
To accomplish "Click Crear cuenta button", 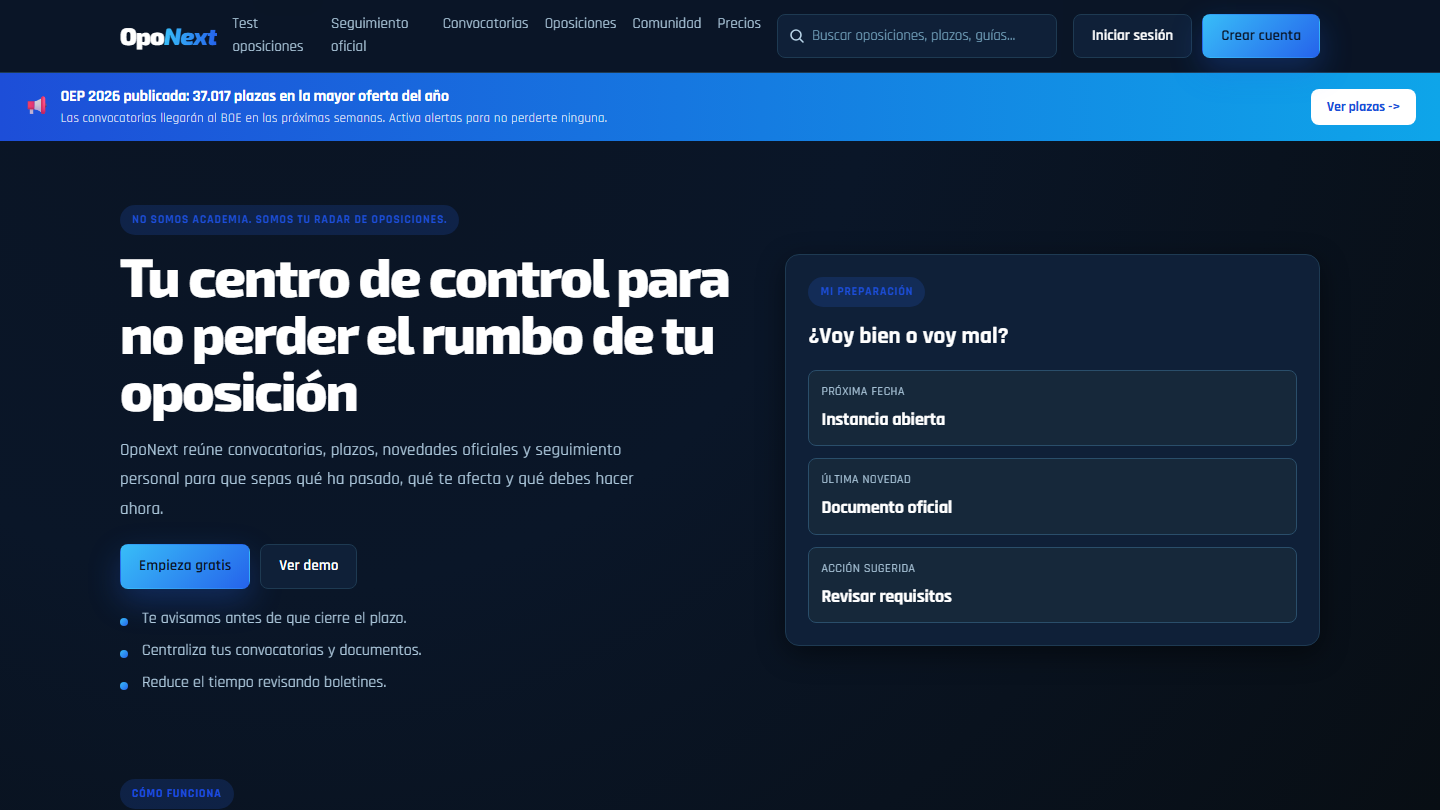I will 1261,36.
